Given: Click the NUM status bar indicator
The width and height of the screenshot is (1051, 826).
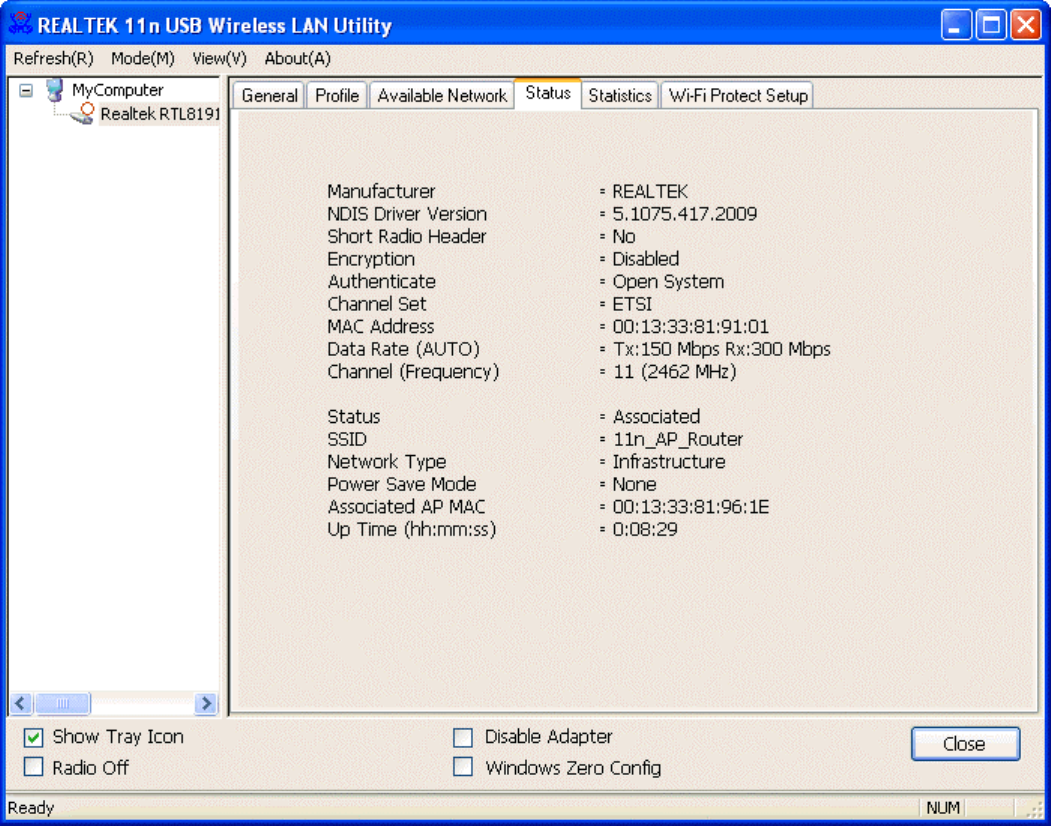Looking at the screenshot, I should 942,807.
